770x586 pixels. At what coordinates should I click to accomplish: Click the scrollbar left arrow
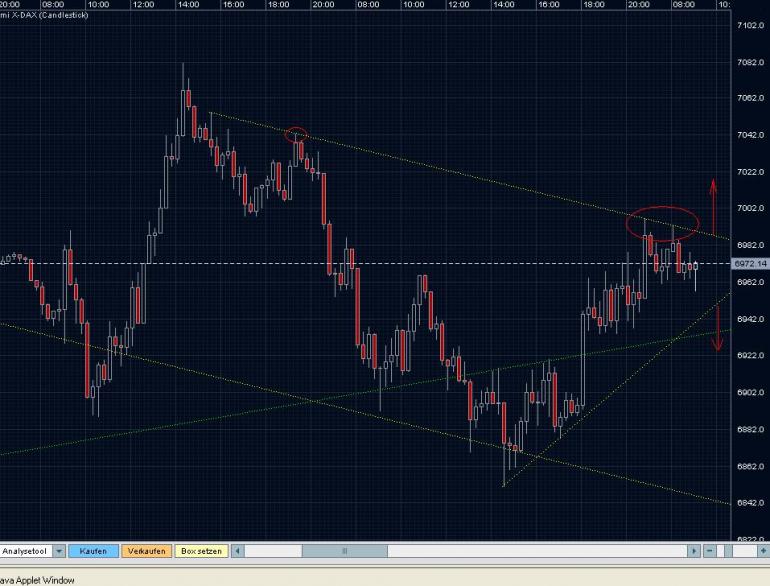coord(238,551)
